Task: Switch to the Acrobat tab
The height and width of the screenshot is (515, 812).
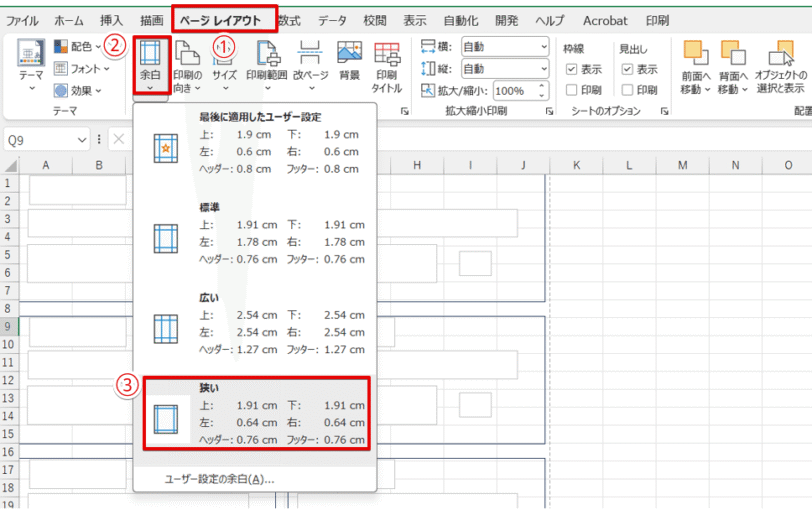Action: pyautogui.click(x=605, y=21)
